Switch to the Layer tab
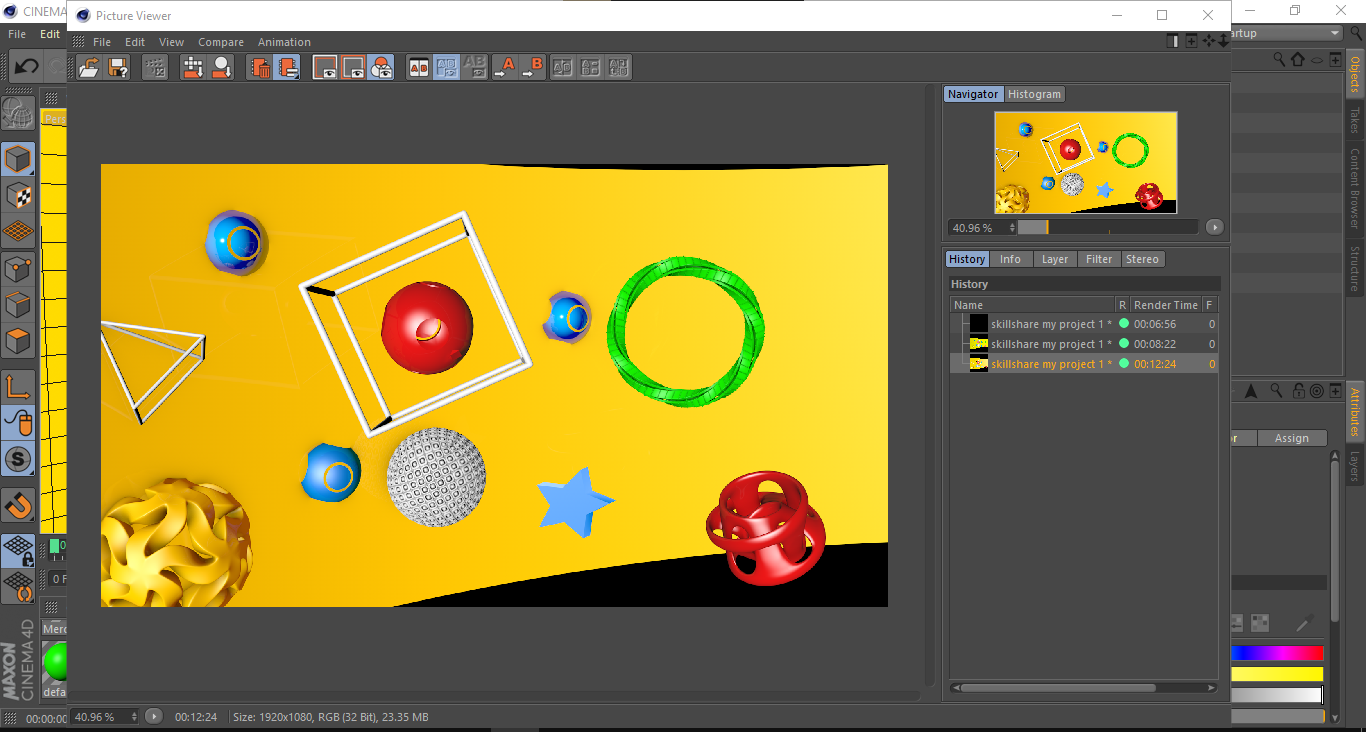1366x732 pixels. tap(1055, 259)
